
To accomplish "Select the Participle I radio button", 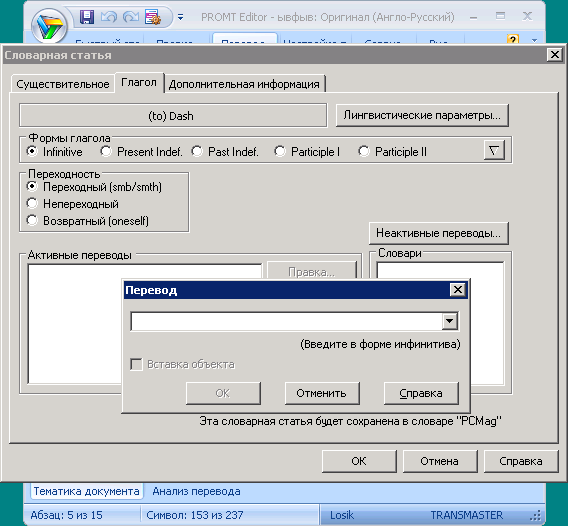I will click(x=307, y=151).
